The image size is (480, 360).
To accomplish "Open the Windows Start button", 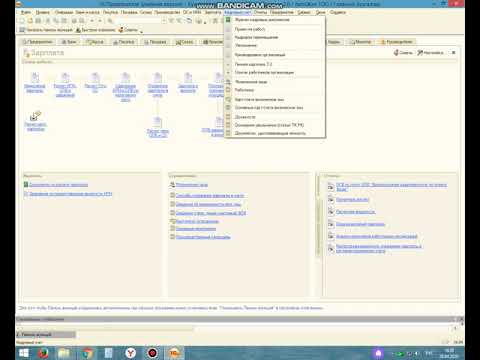I will (x=24, y=353).
